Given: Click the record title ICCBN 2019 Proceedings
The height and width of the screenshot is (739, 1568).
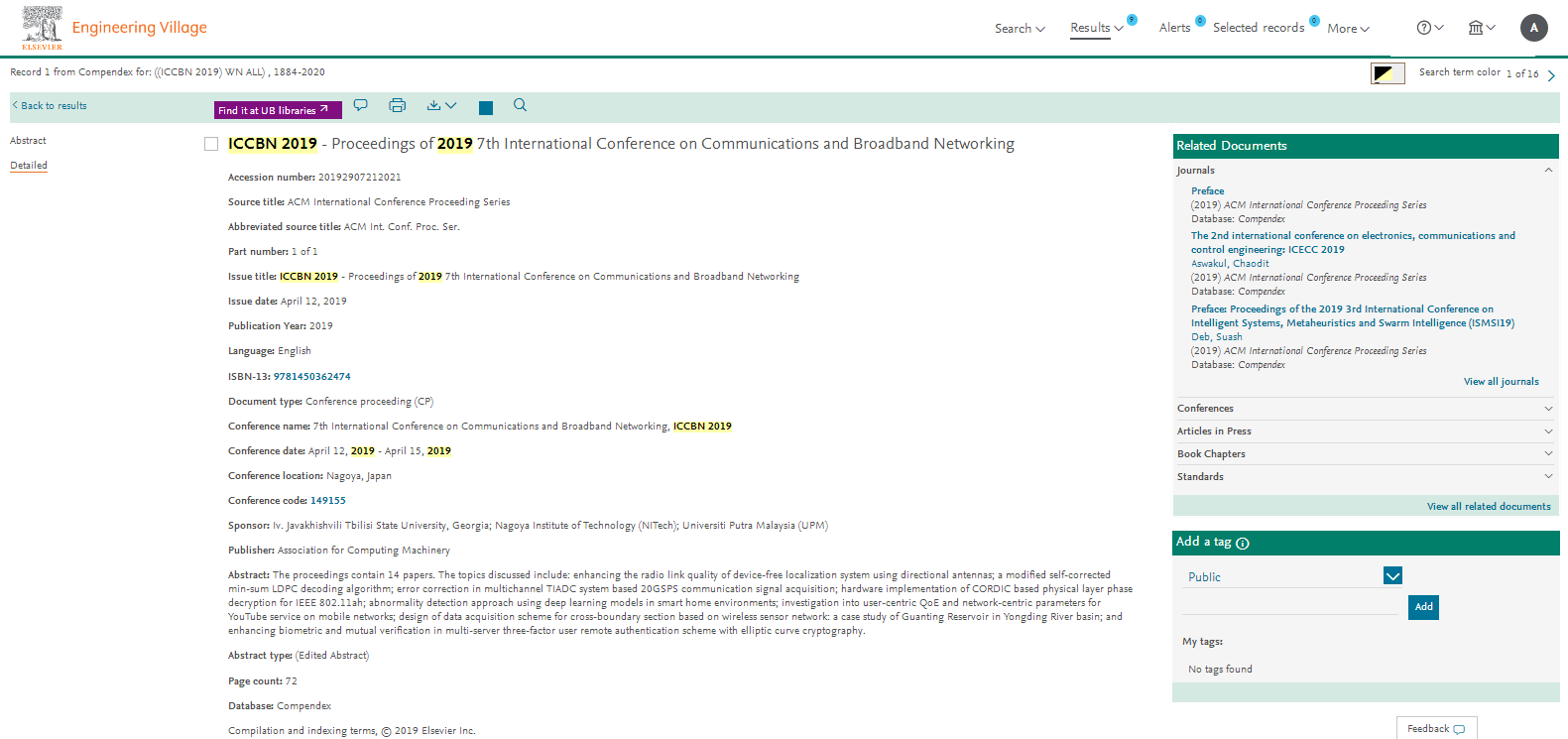Looking at the screenshot, I should [621, 144].
